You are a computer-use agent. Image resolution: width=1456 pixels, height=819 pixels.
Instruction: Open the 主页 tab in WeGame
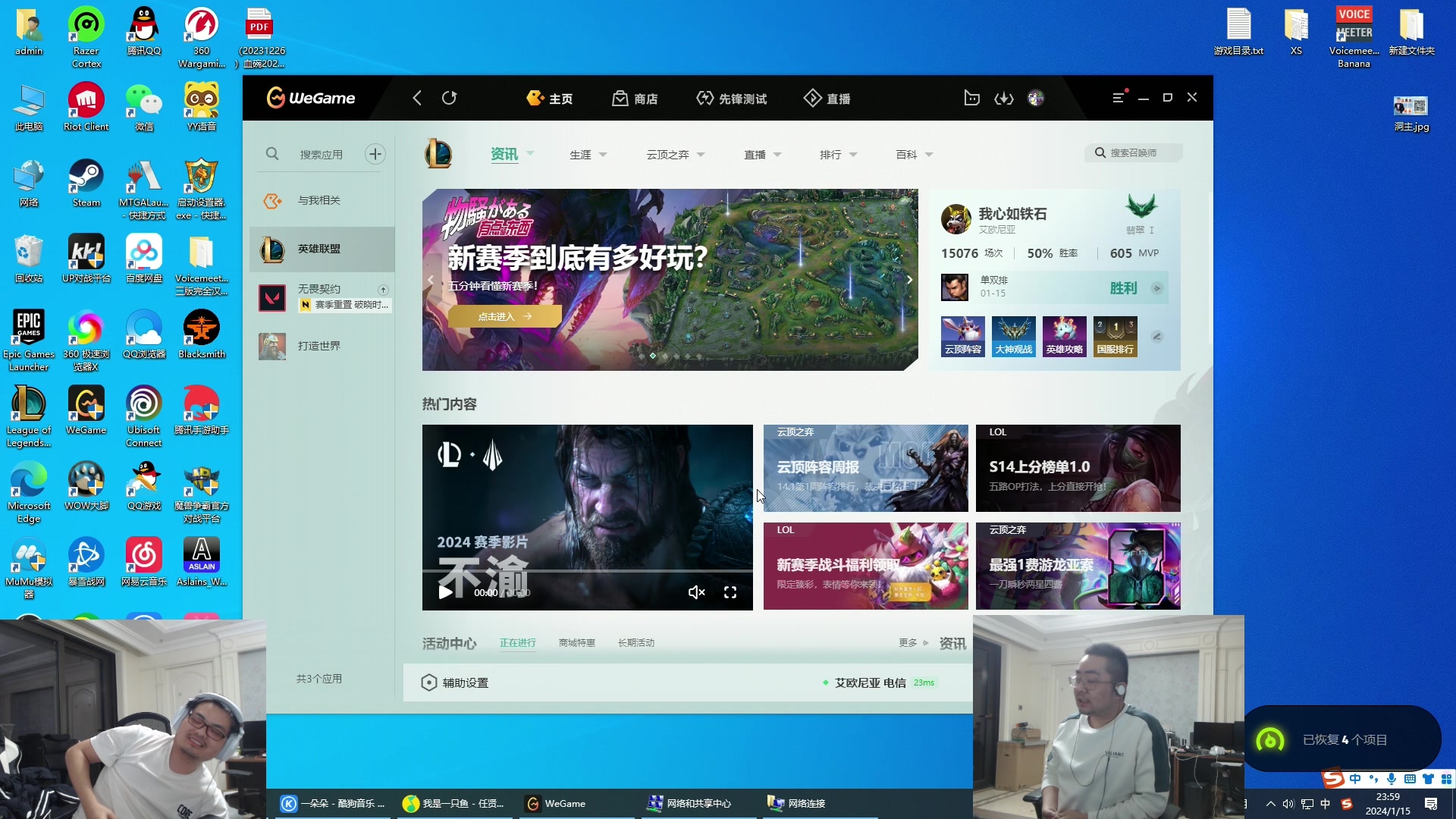(x=550, y=99)
